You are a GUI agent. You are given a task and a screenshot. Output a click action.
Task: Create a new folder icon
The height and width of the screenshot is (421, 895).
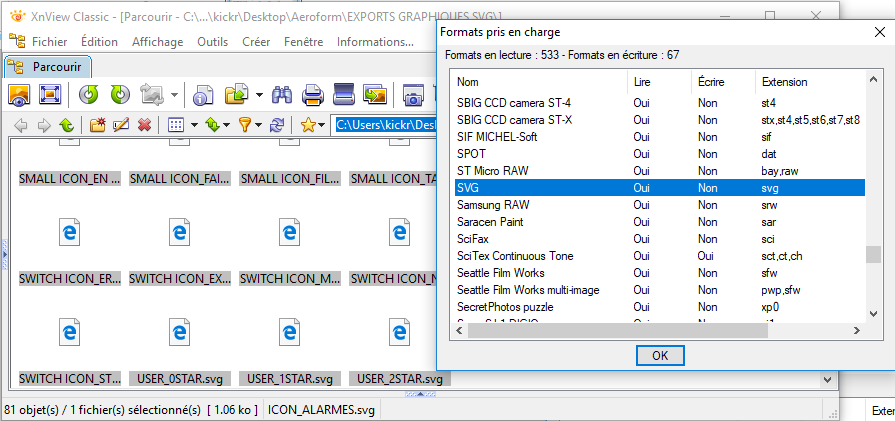(x=98, y=125)
